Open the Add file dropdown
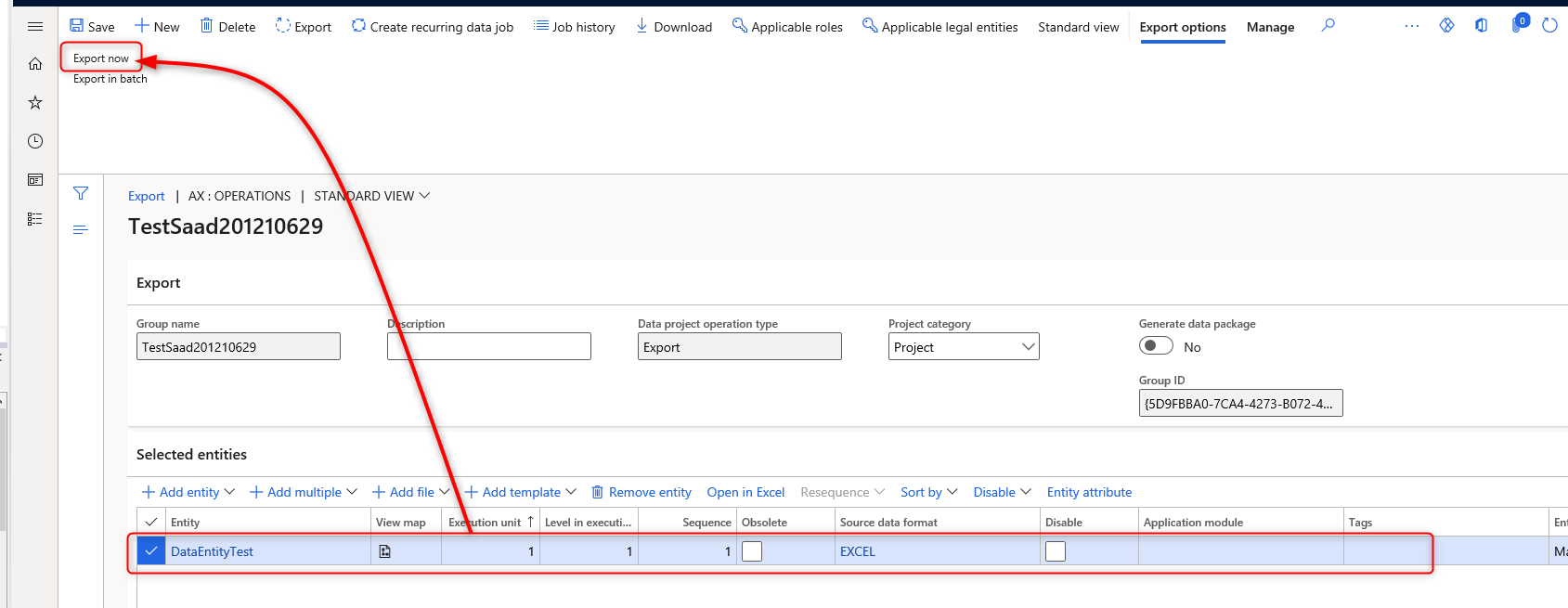 click(x=411, y=492)
